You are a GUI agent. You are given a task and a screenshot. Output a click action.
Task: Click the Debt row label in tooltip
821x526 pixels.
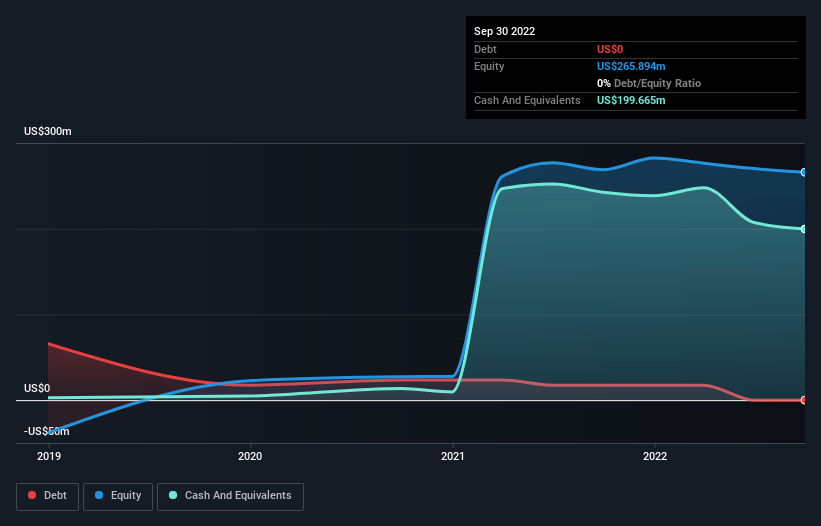(x=485, y=49)
